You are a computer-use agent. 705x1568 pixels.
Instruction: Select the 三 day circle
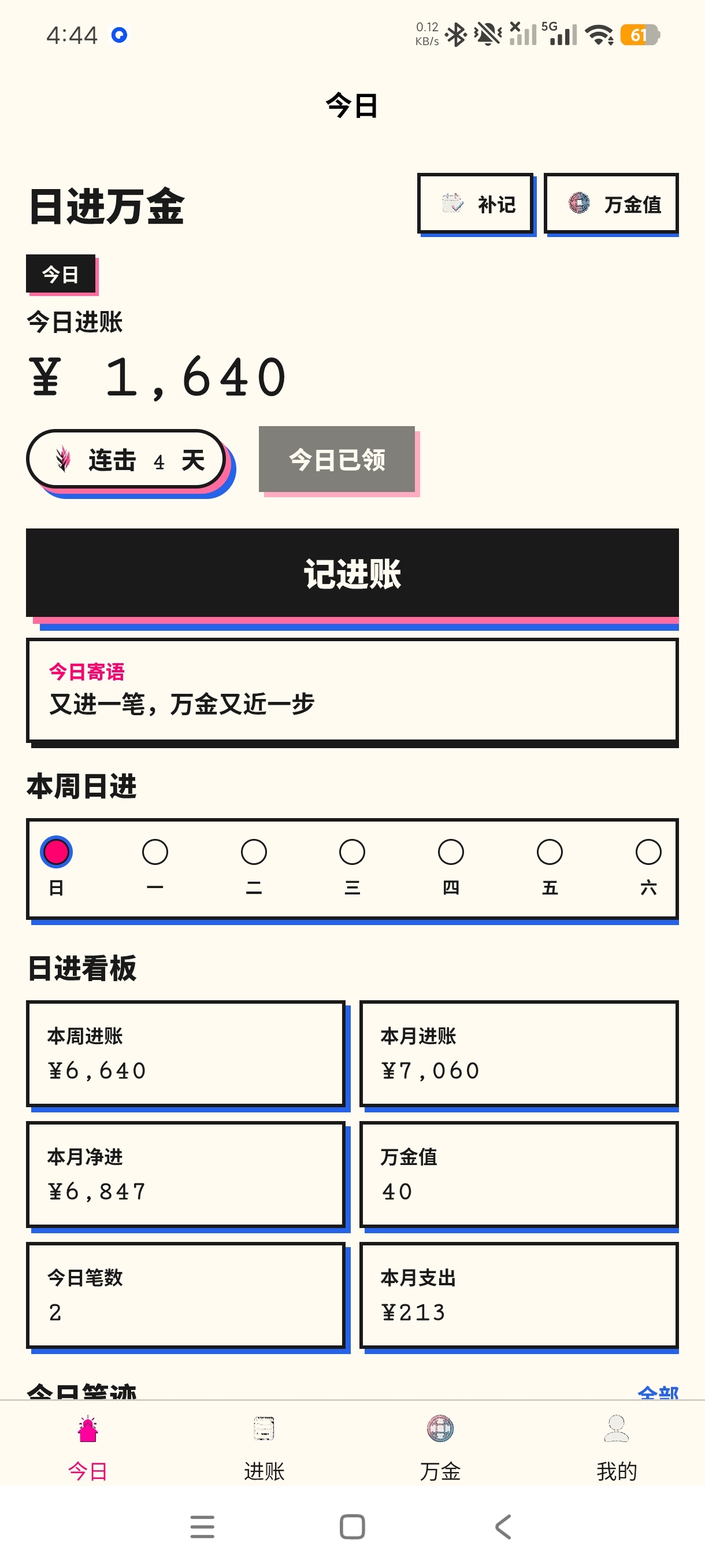(x=352, y=852)
